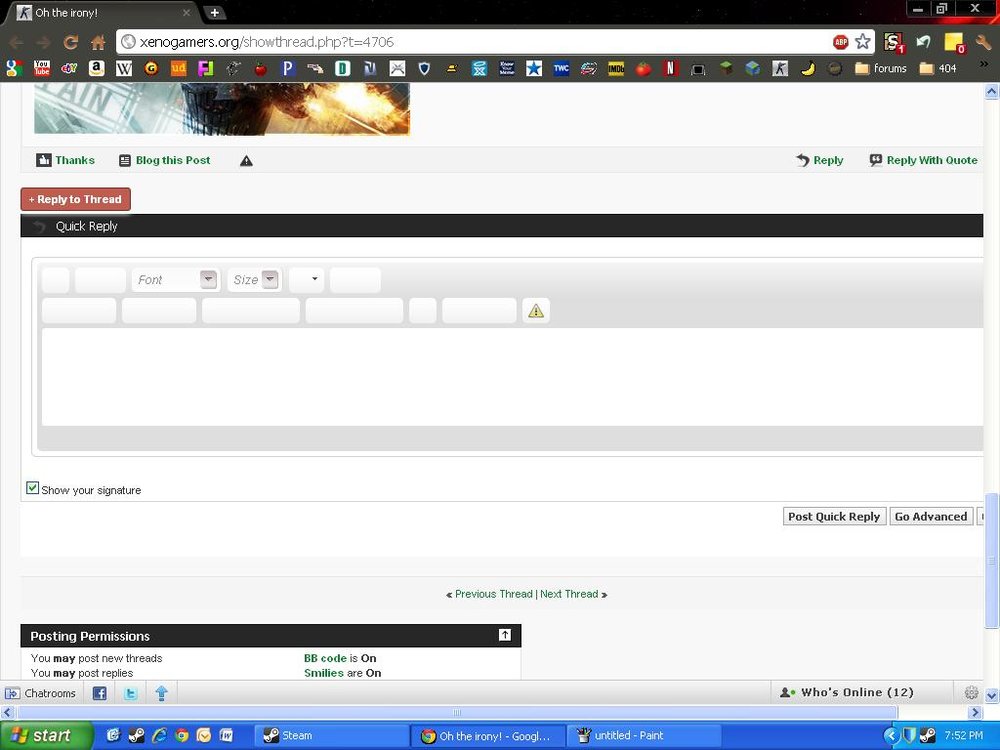This screenshot has width=1000, height=750.
Task: Click Blog this Post
Action: click(x=165, y=160)
